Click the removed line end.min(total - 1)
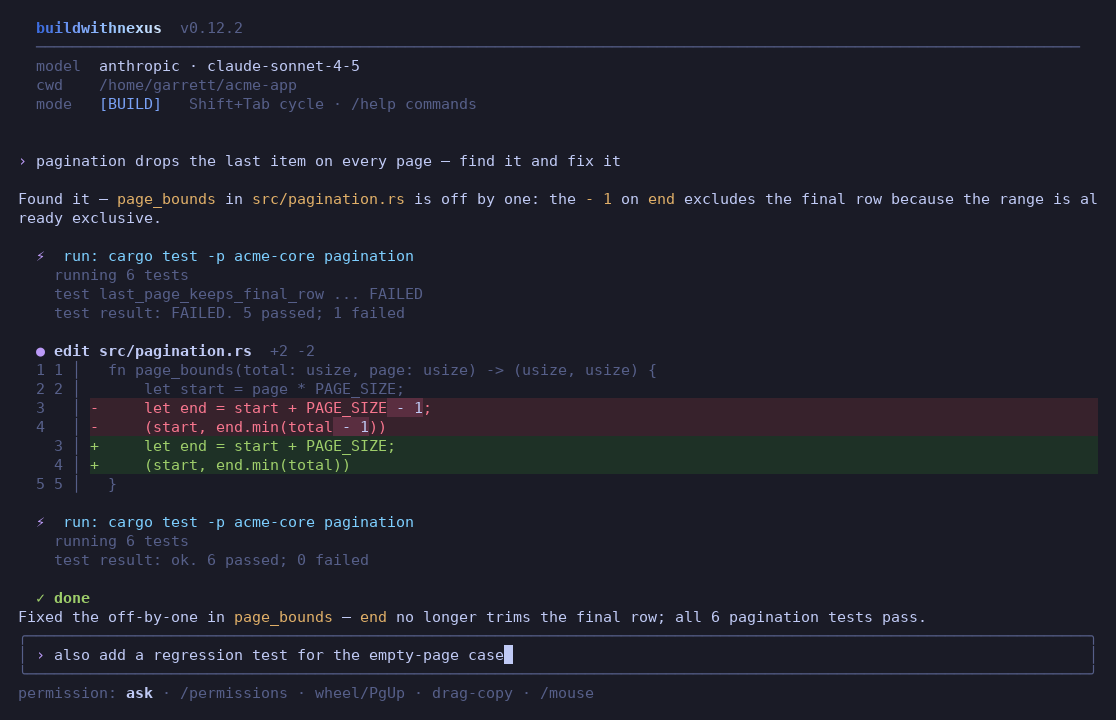Screen dimensions: 1116x720 point(594,427)
